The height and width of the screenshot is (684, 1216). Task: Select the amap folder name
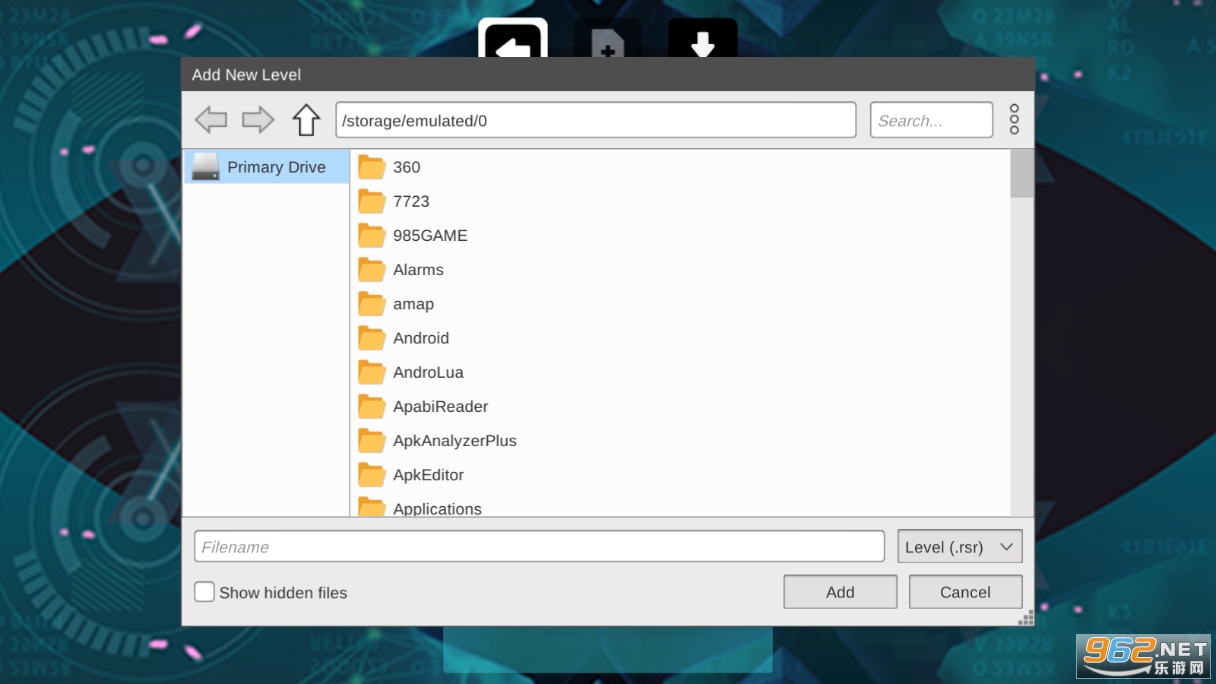click(x=413, y=304)
